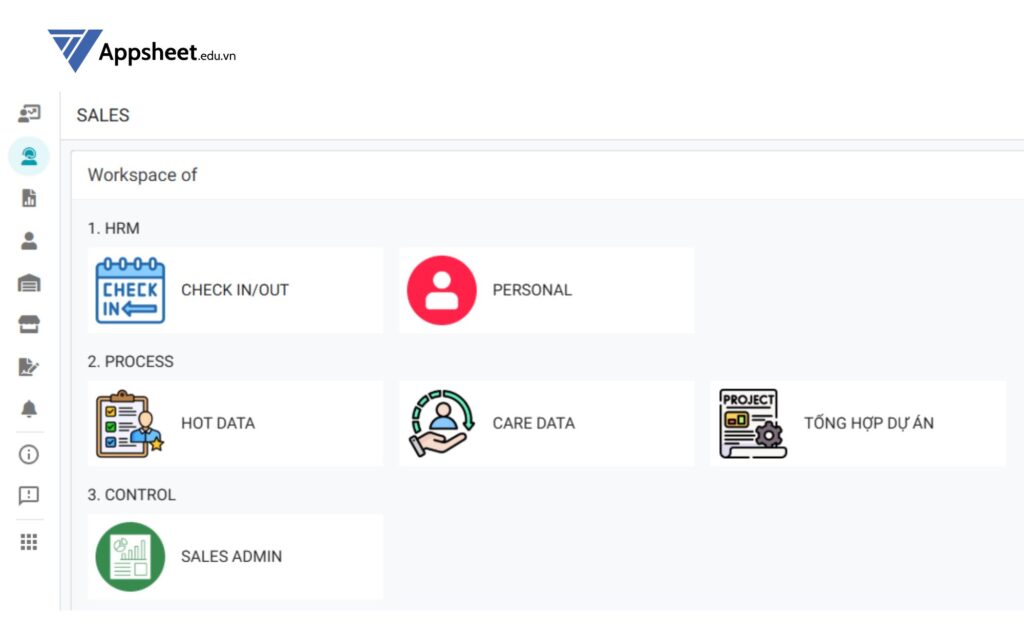Open the TỔNG HỢP DỰ ÁN card
The image size is (1024, 640).
tap(858, 423)
